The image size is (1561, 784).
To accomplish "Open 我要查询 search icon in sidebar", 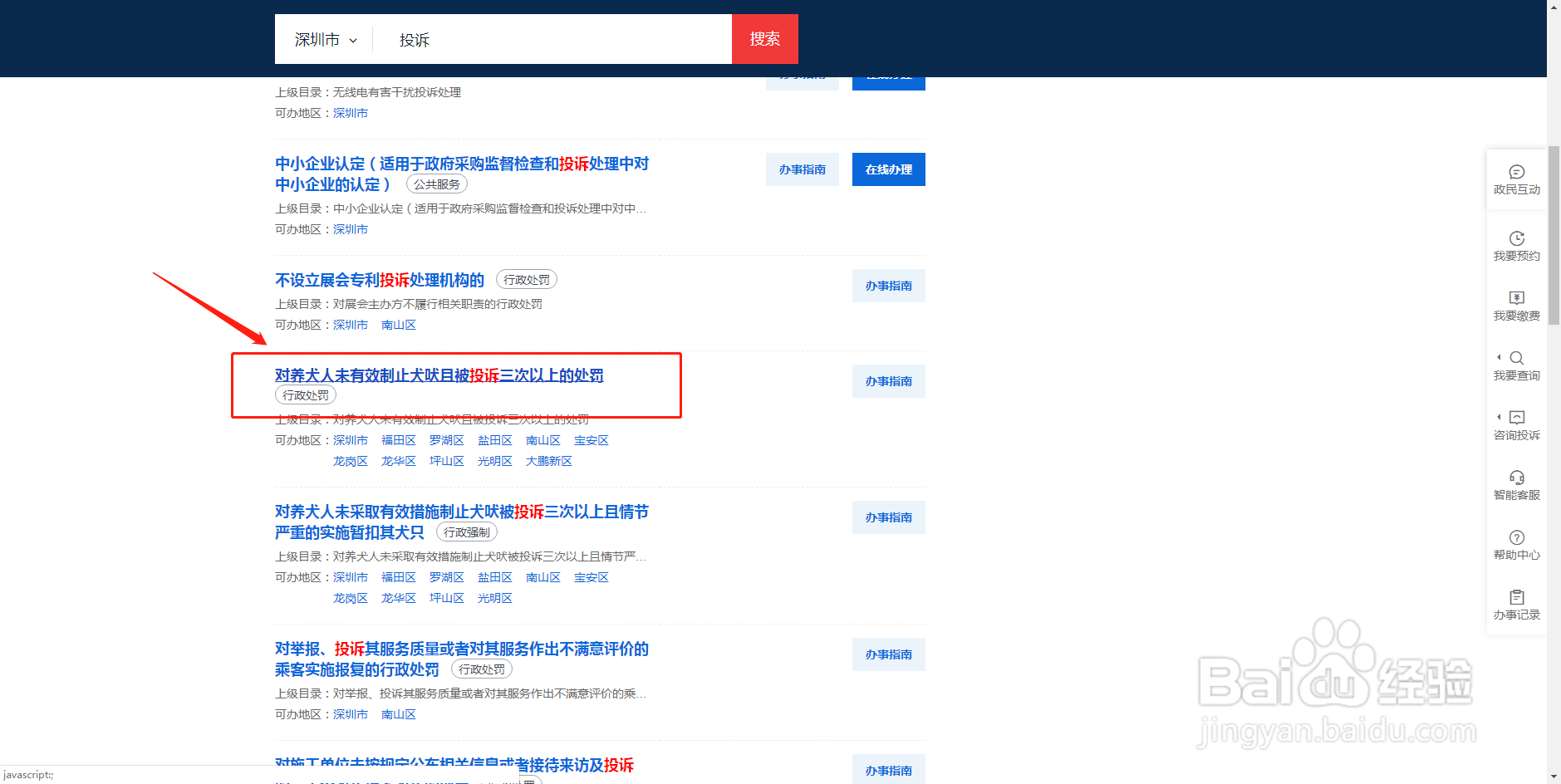I will [1516, 365].
